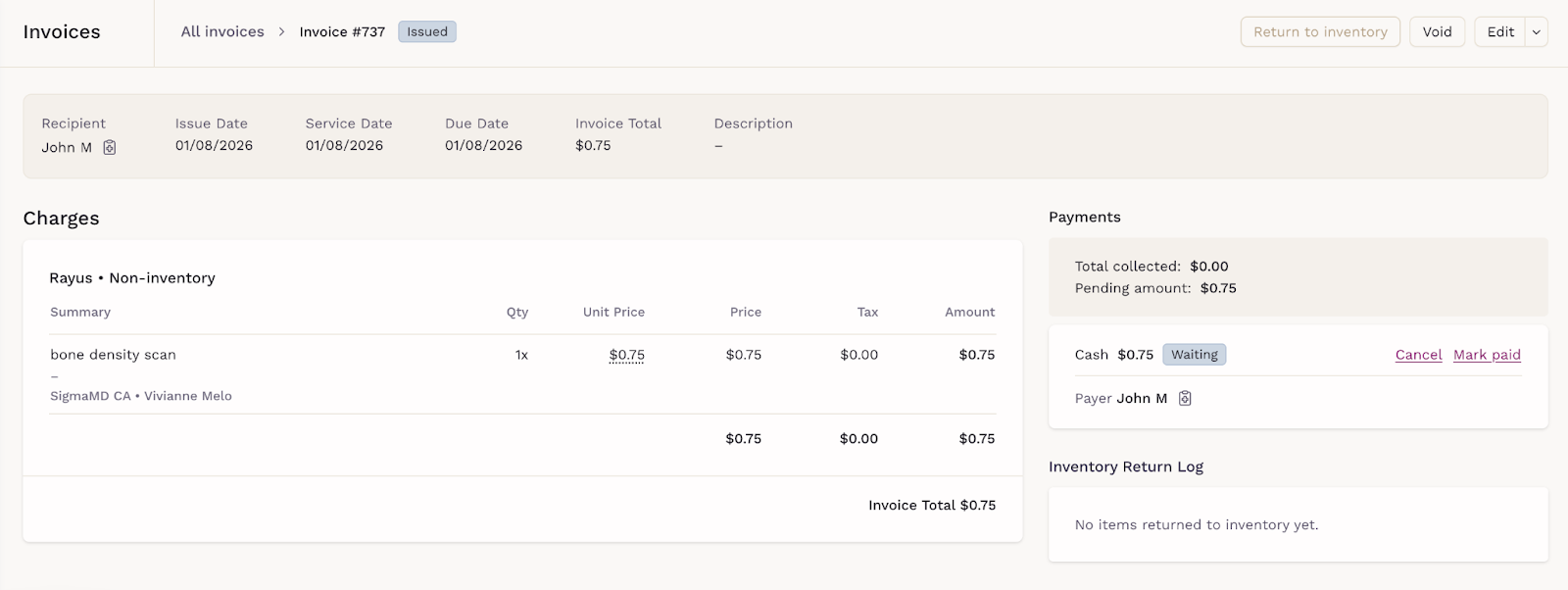The width and height of the screenshot is (1568, 590).
Task: Go back to All invoices
Action: click(222, 32)
